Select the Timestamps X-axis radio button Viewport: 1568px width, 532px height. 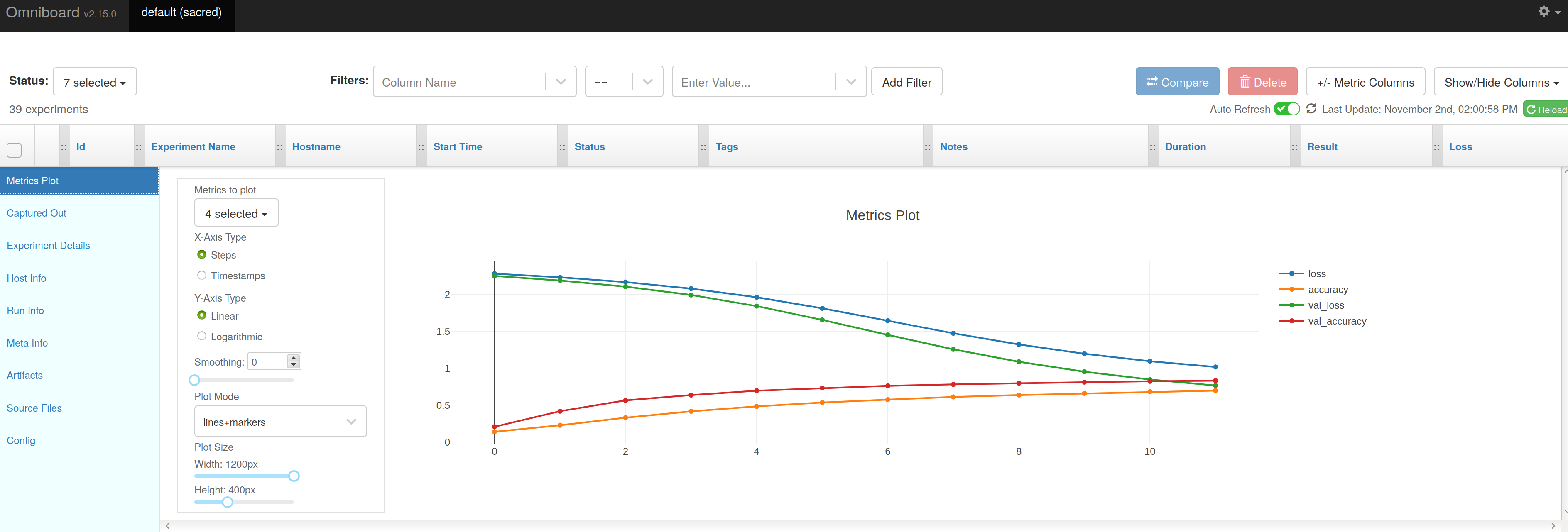click(x=201, y=276)
